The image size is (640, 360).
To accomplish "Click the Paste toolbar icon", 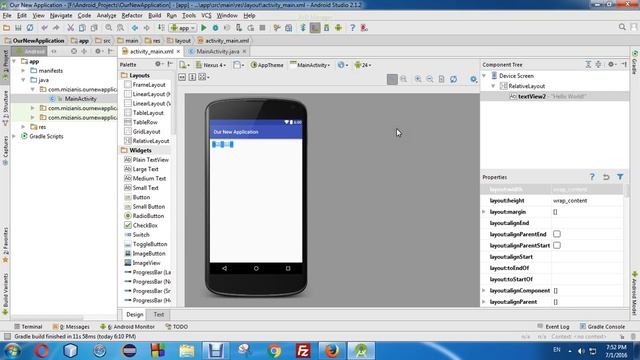I will [x=94, y=28].
